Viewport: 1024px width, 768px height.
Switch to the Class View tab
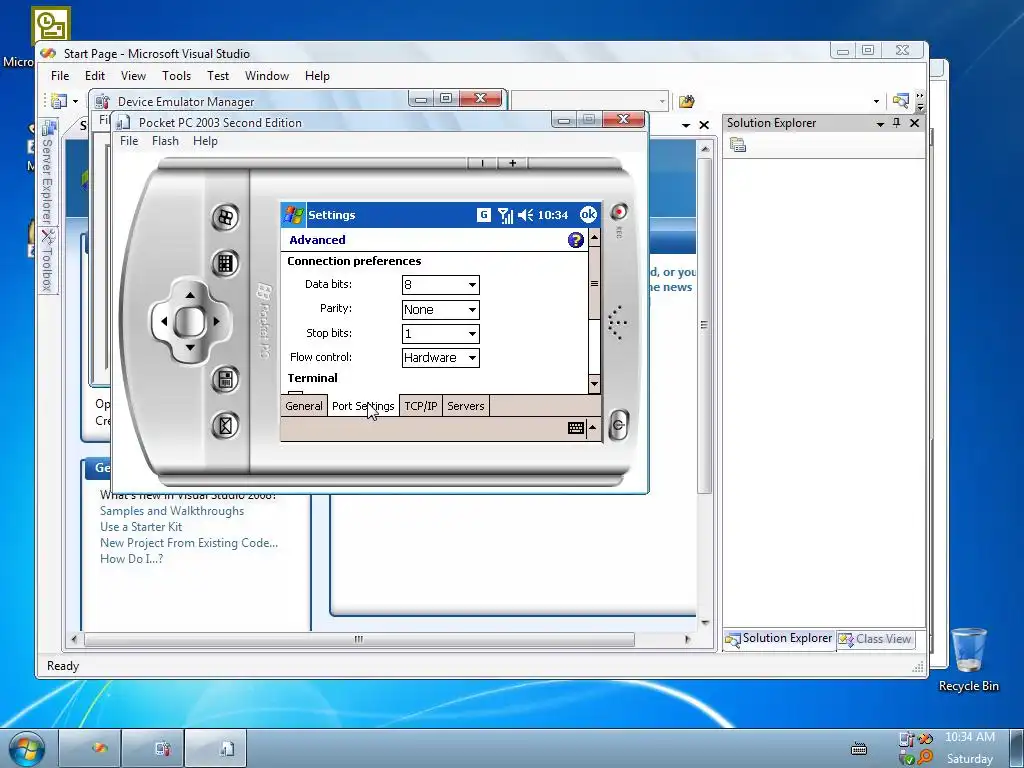pos(875,639)
